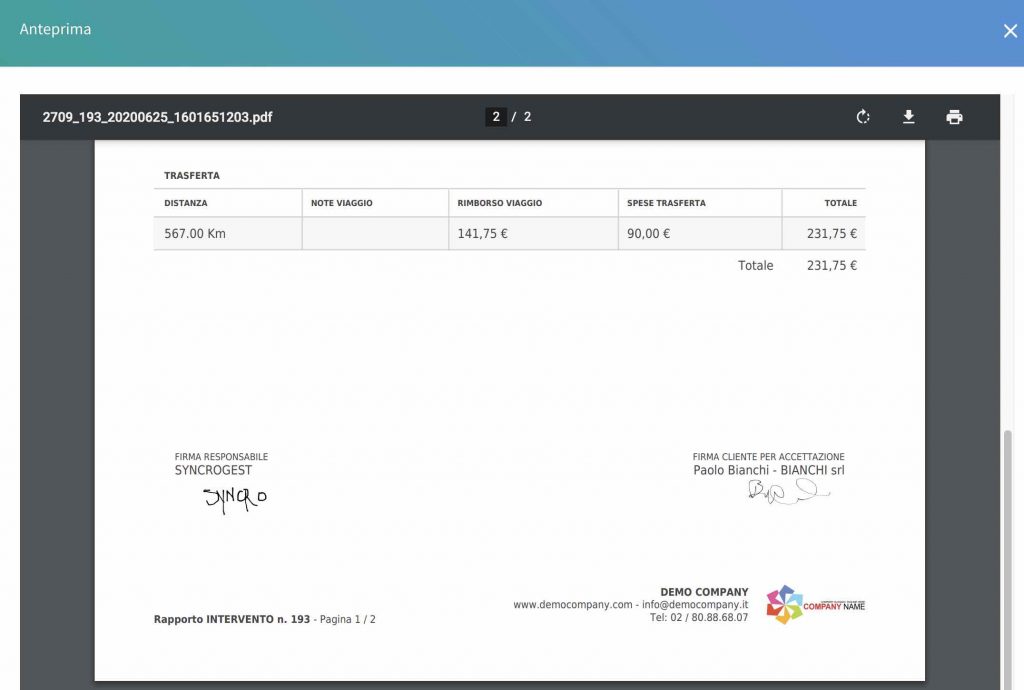Open www.democompany.com footer link
1024x690 pixels.
573,604
